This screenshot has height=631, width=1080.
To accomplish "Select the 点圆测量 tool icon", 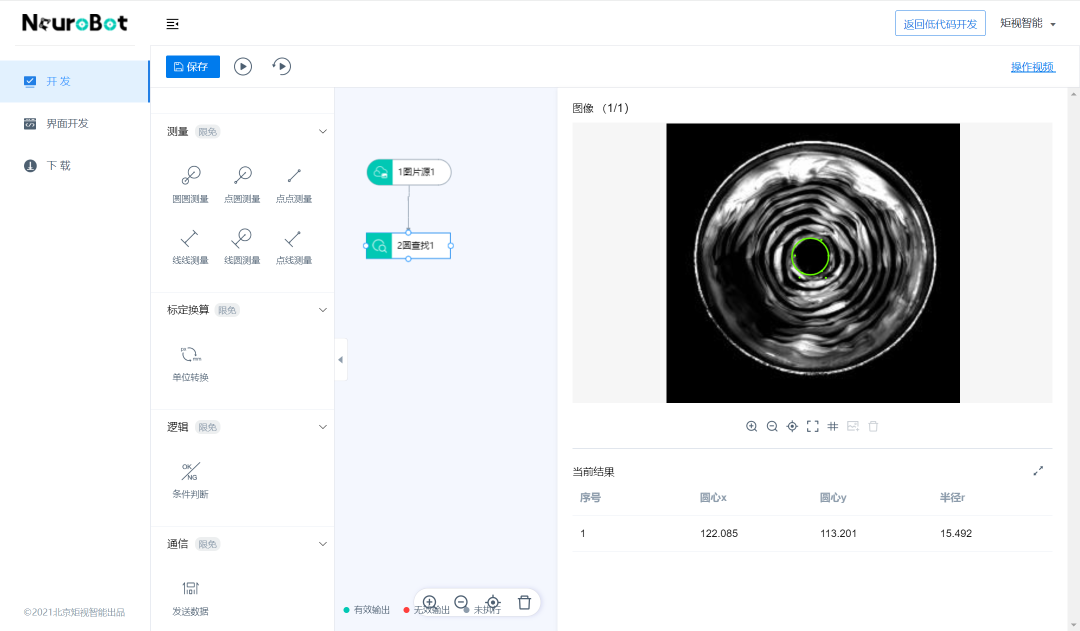I will (x=242, y=177).
